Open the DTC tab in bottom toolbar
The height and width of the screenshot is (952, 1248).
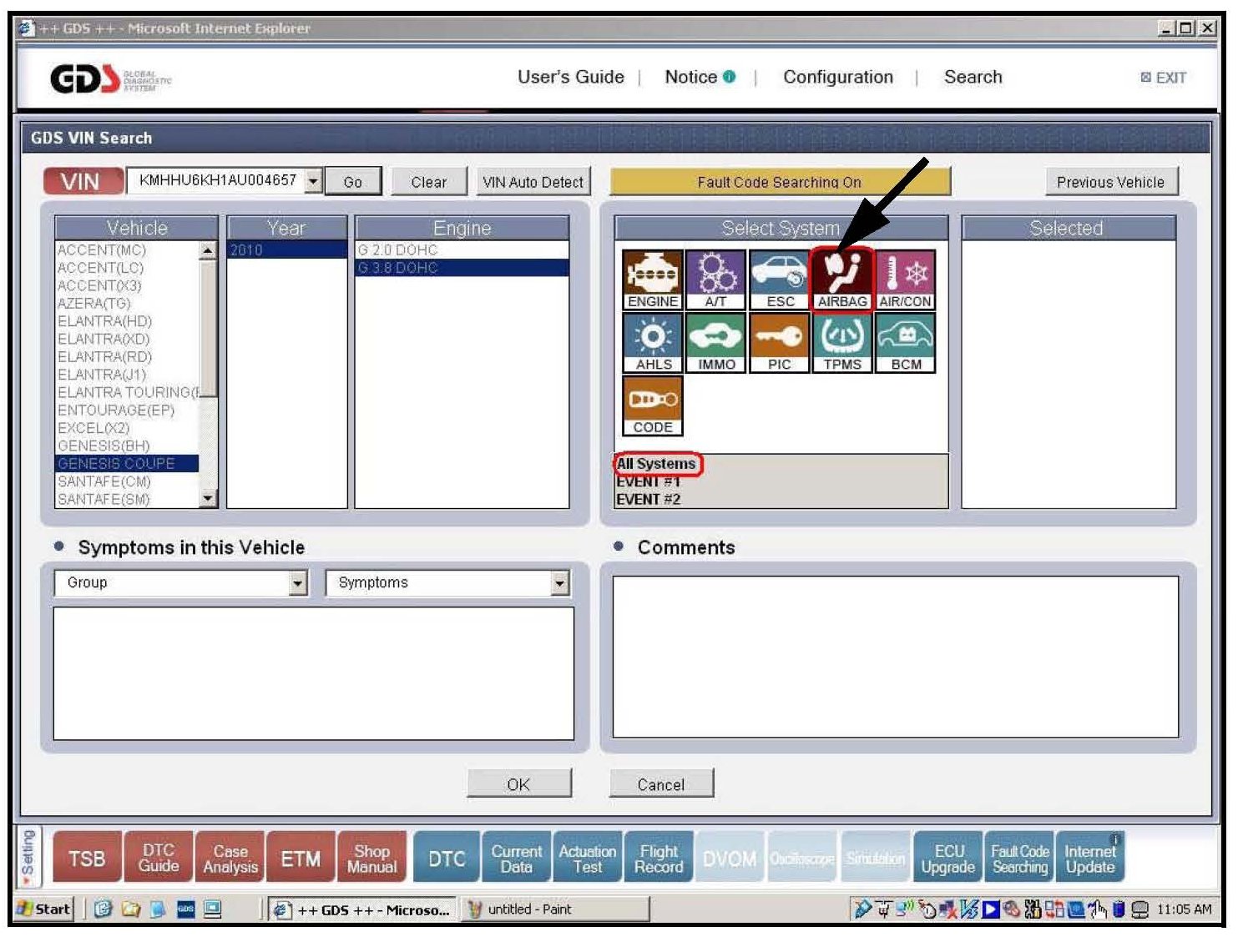[x=446, y=859]
